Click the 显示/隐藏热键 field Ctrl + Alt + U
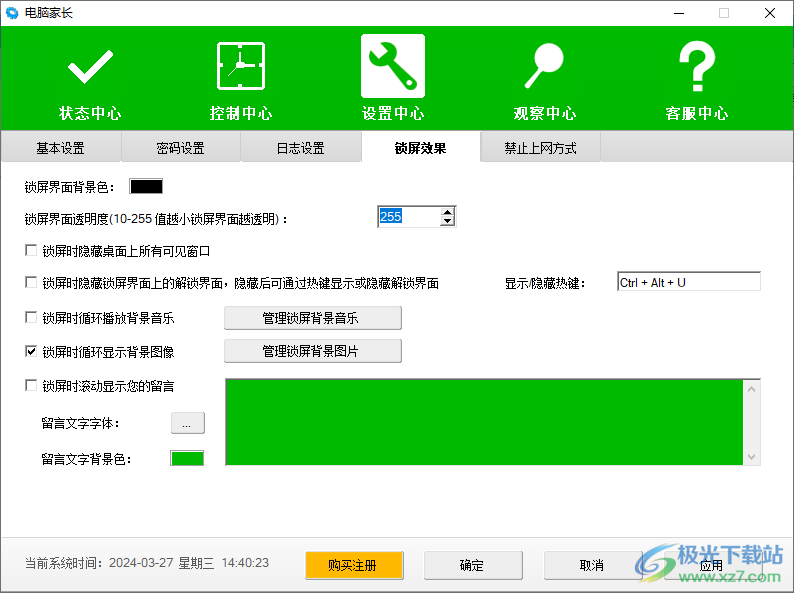This screenshot has height=593, width=794. tap(689, 282)
